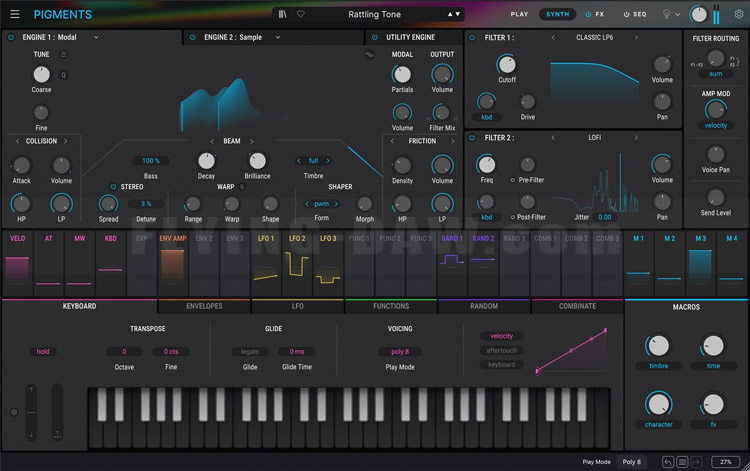This screenshot has height=471, width=750.
Task: Open the history list icon
Action: (681, 462)
